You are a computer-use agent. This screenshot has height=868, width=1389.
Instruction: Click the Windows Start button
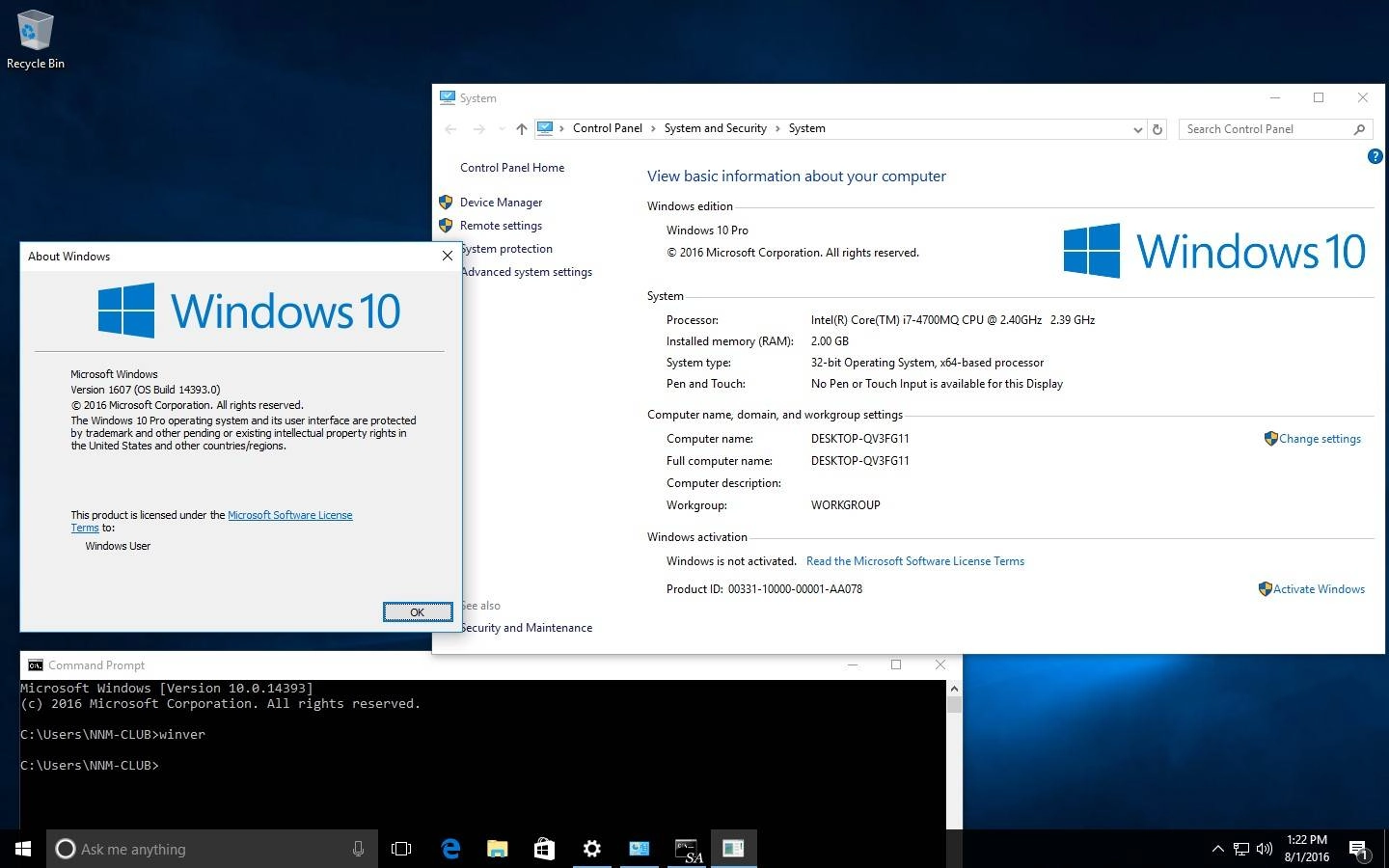(x=23, y=849)
